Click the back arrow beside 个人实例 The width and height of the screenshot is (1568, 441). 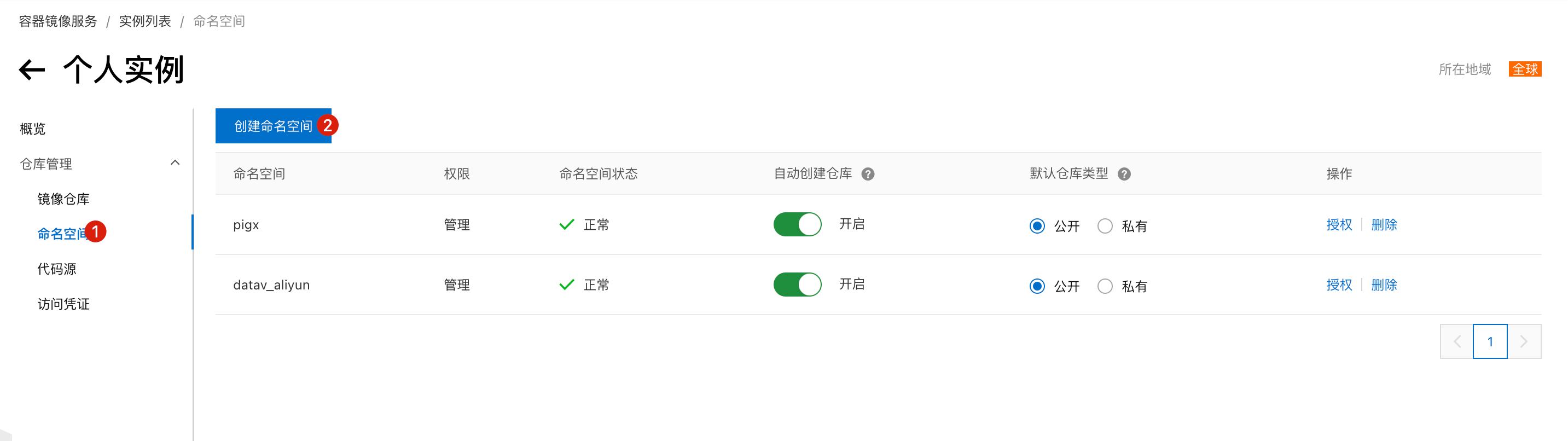tap(32, 70)
